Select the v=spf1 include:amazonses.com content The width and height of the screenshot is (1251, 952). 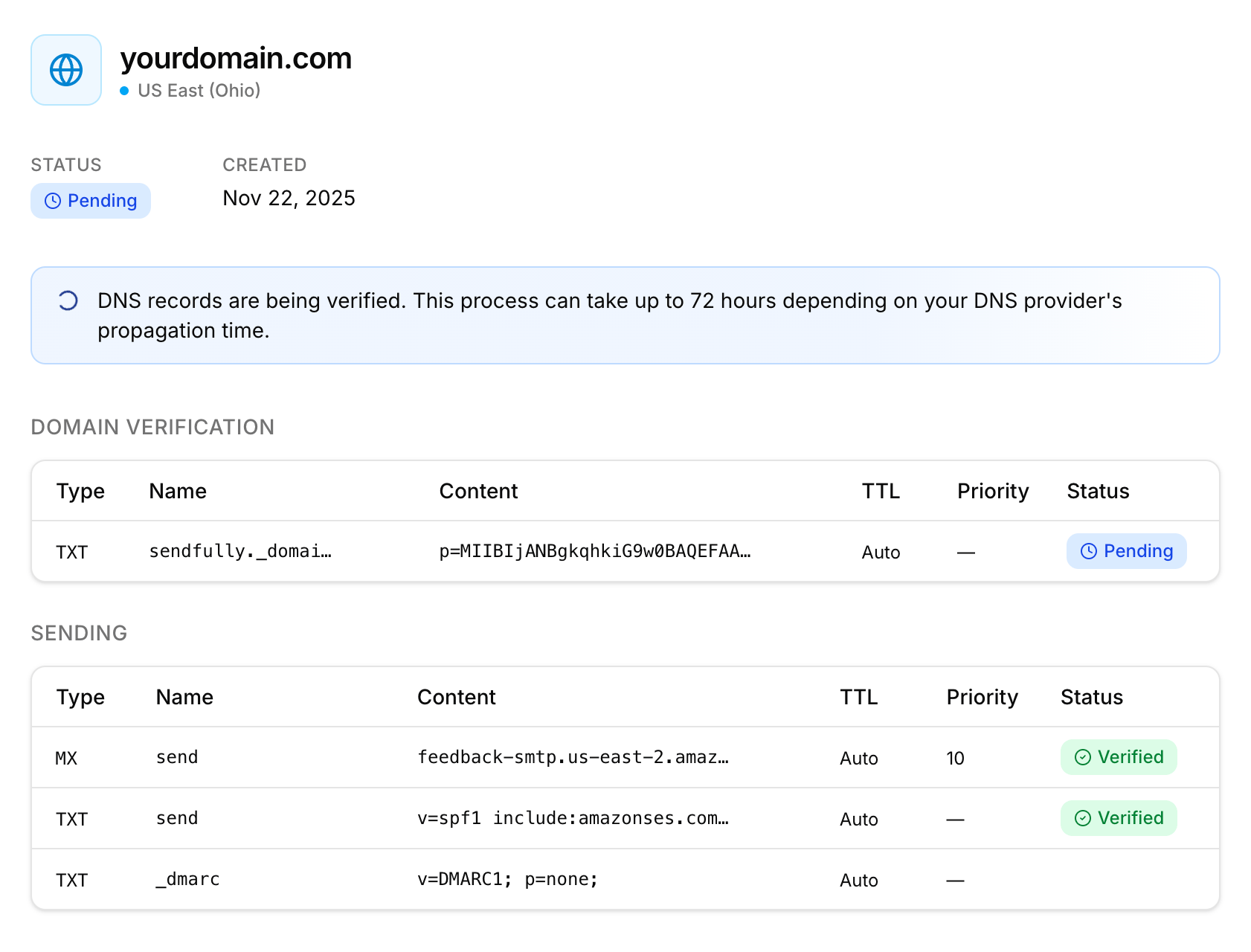pyautogui.click(x=573, y=818)
